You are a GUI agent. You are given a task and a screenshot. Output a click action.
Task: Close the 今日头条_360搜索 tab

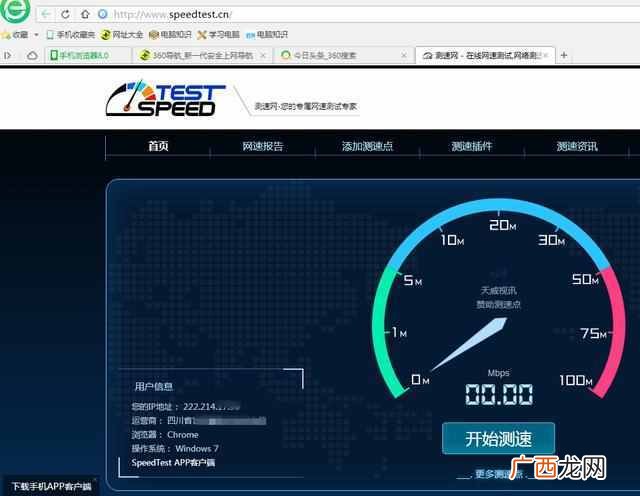coord(404,55)
